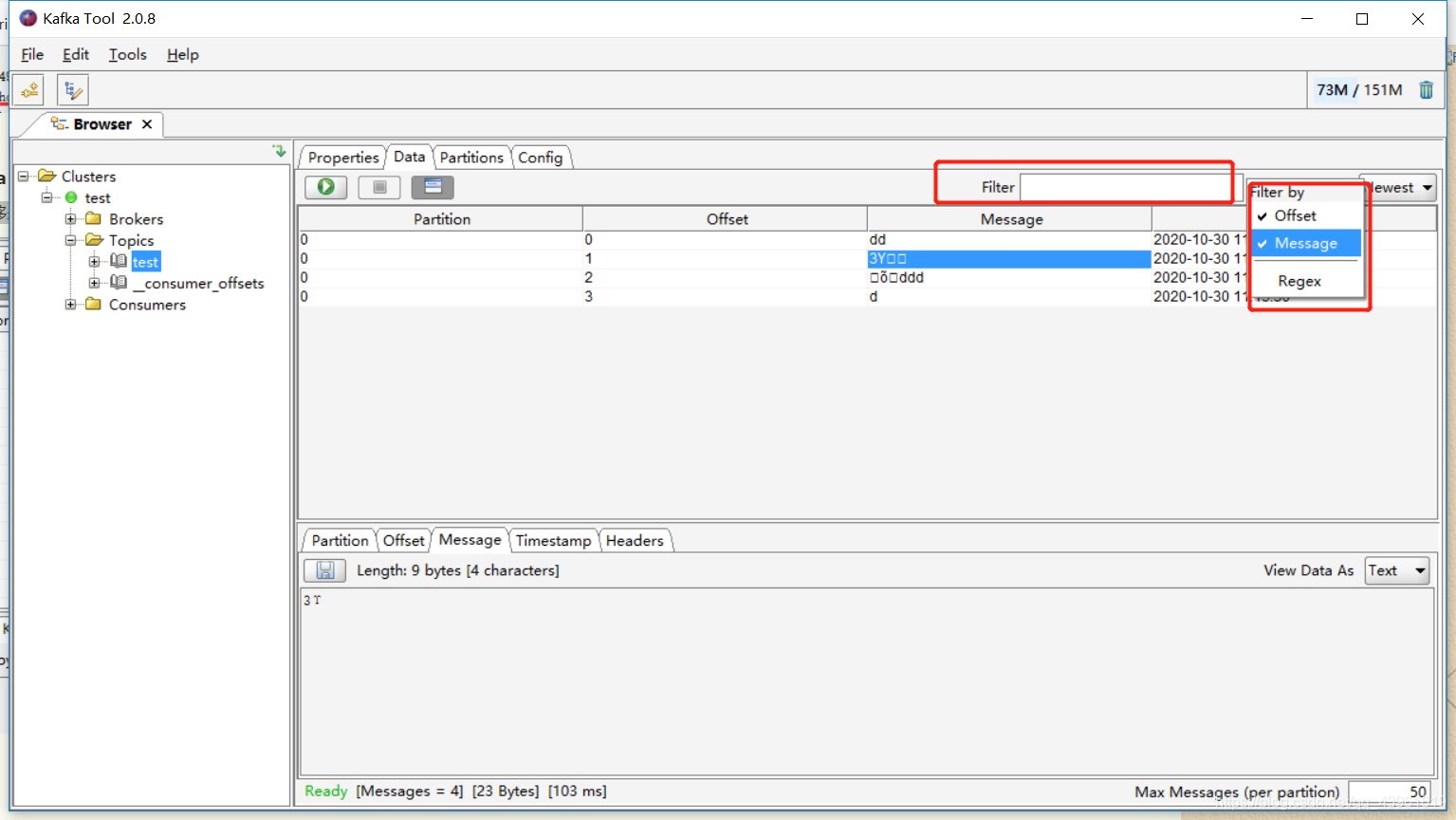This screenshot has height=820, width=1456.
Task: Open the lower Message detail tab
Action: [x=470, y=539]
